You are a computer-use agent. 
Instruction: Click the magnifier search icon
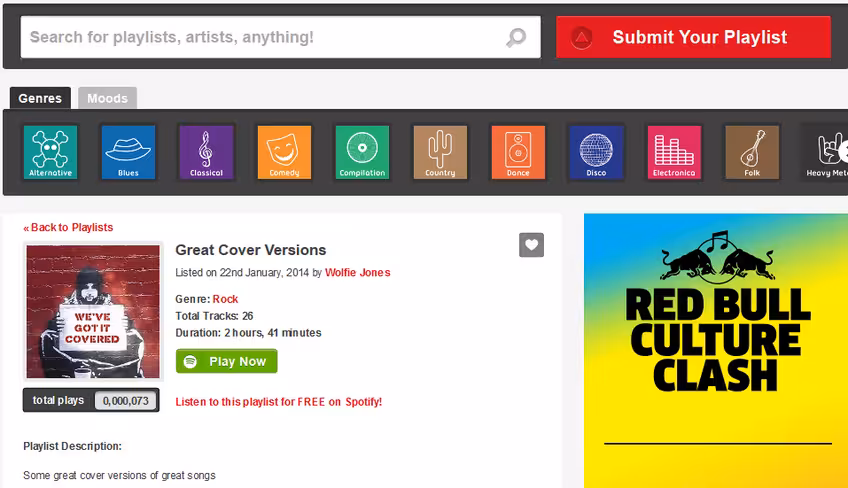tap(516, 37)
